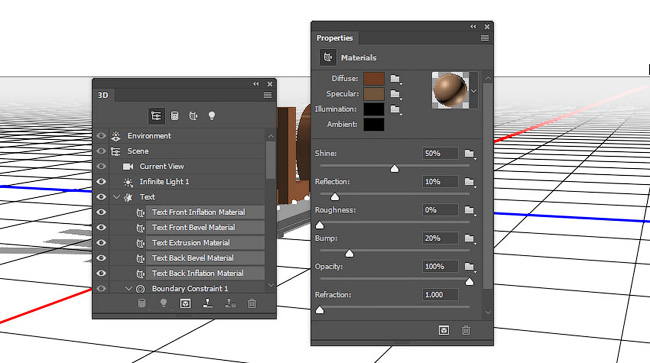Open the Shine texture folder icon

click(469, 154)
